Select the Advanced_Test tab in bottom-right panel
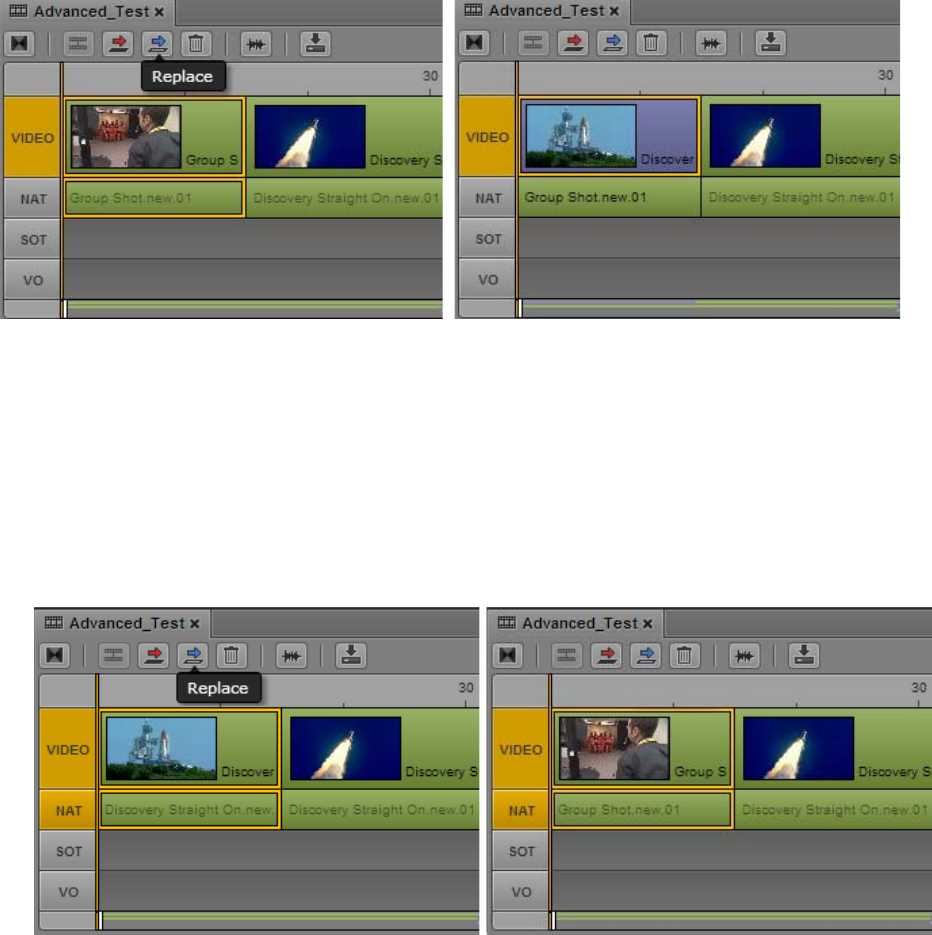This screenshot has width=932, height=935. (575, 623)
